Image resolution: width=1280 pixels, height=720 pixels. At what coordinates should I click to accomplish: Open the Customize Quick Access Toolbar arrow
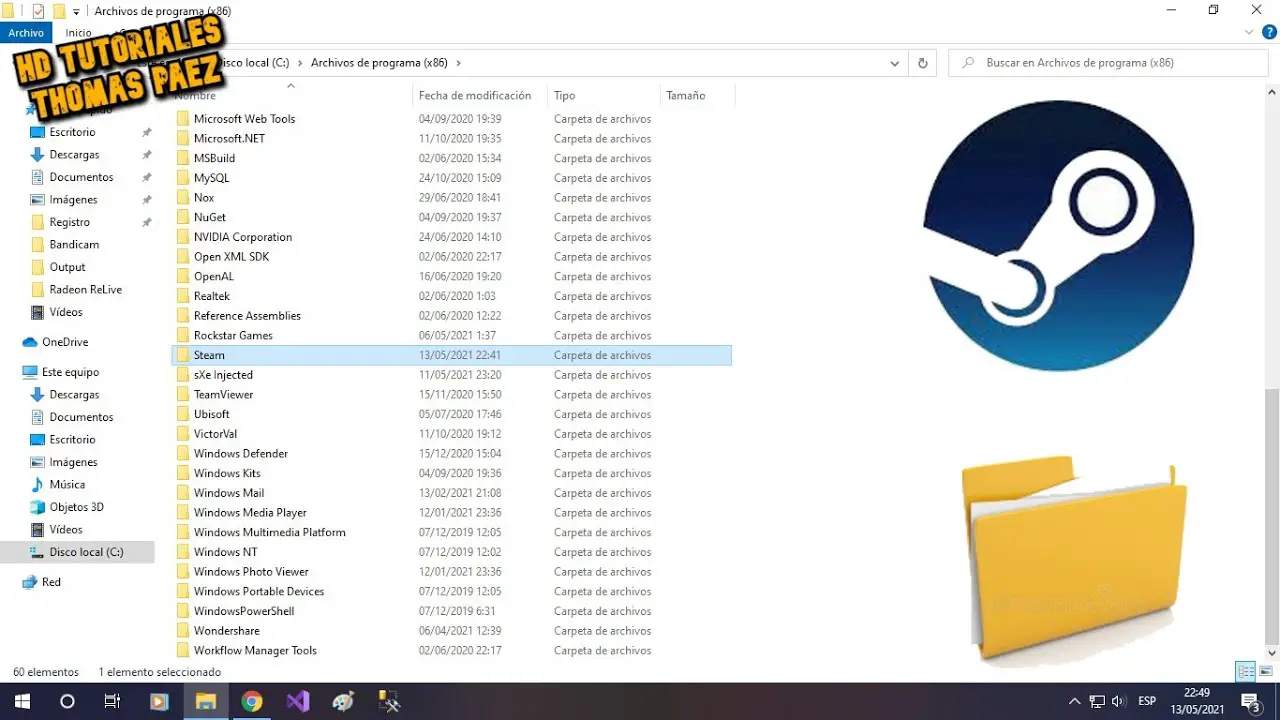76,12
